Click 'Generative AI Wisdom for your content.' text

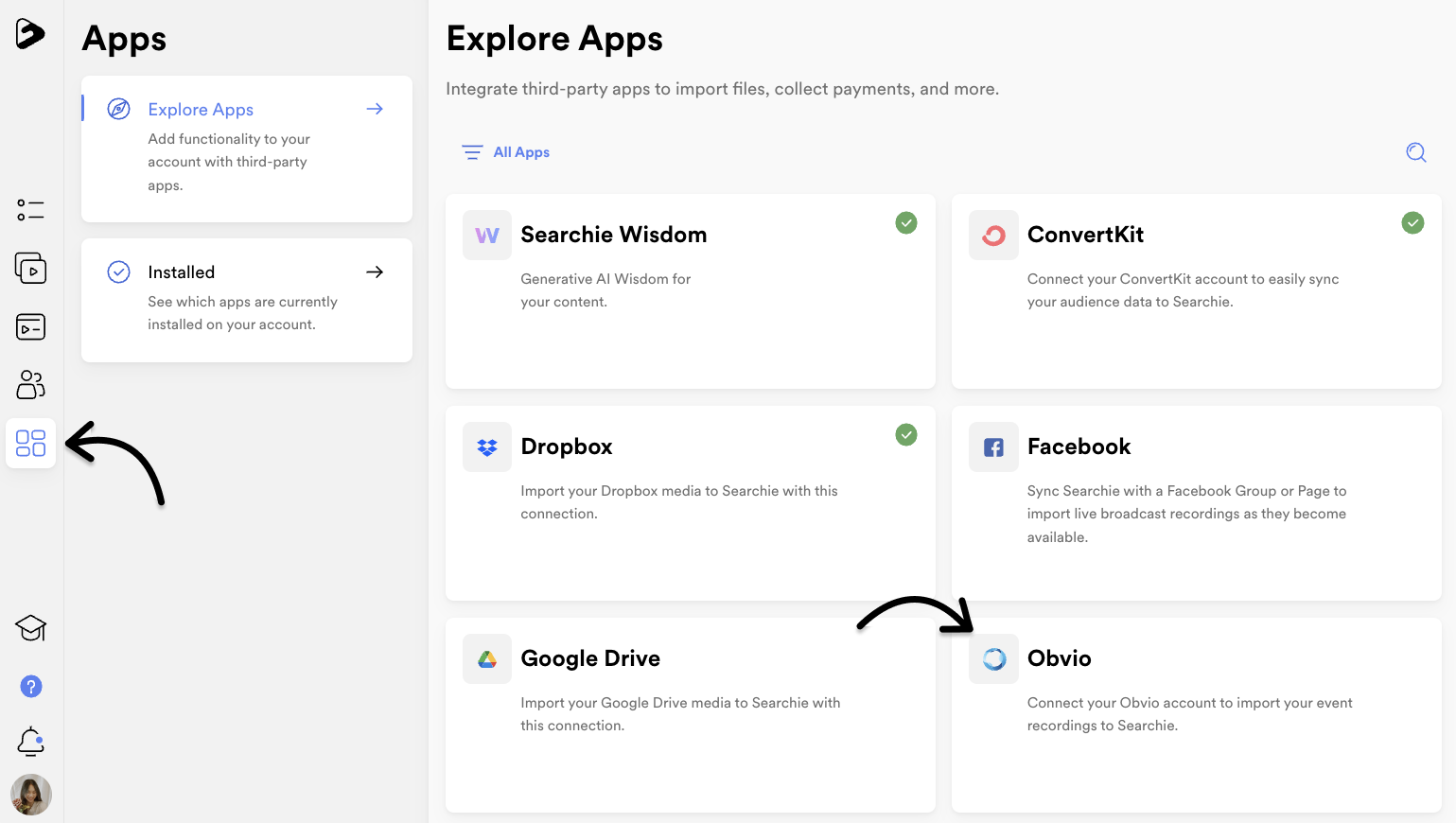605,290
